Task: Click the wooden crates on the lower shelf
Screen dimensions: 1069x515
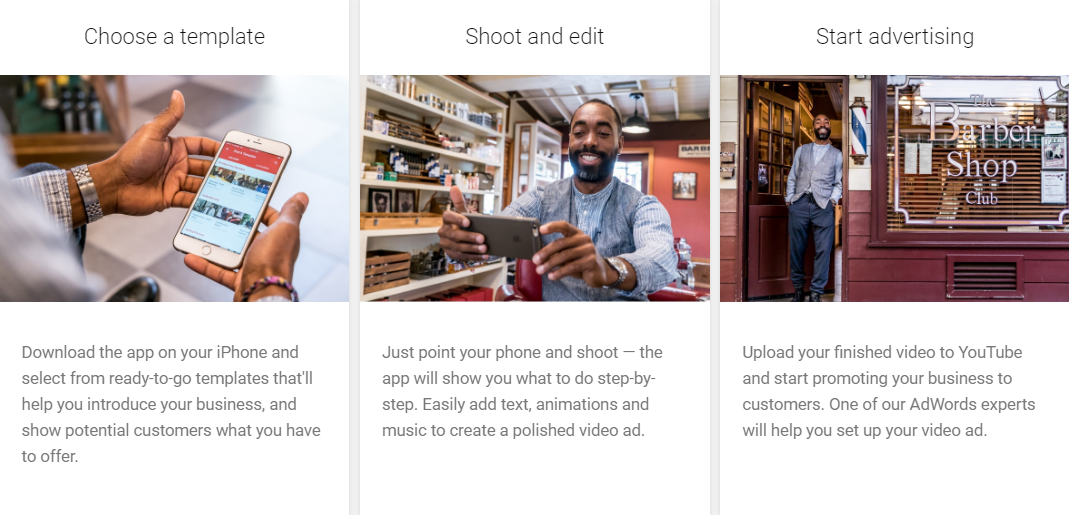Action: 387,271
